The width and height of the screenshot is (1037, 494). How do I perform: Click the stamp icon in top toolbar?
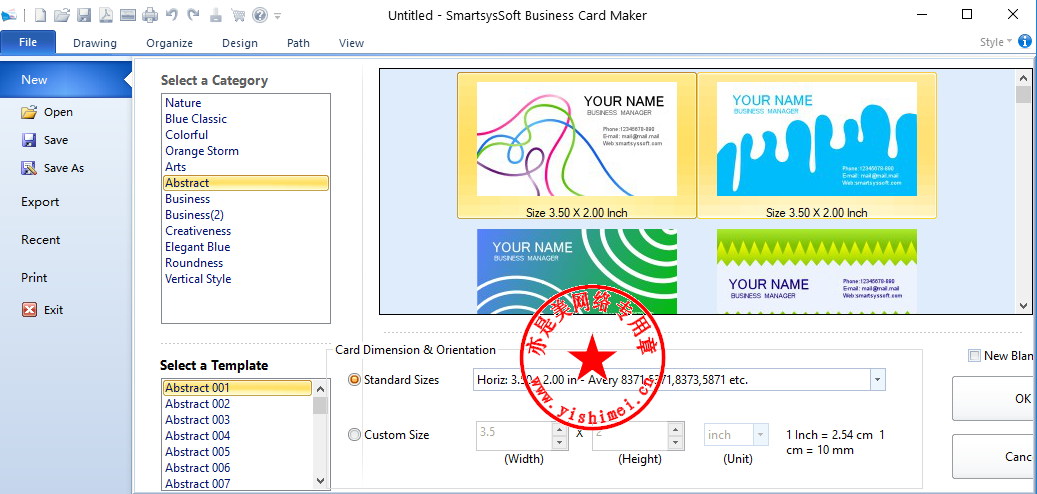(216, 15)
